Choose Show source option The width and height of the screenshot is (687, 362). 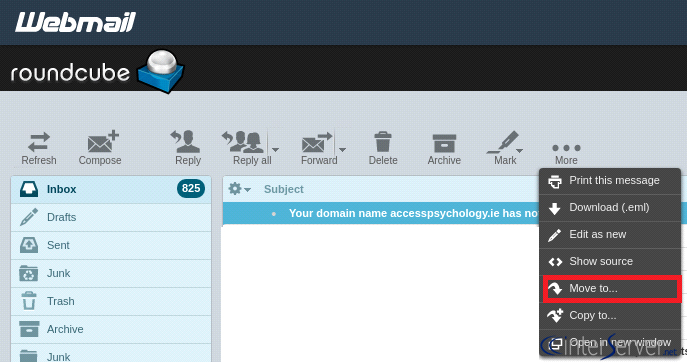coord(610,262)
